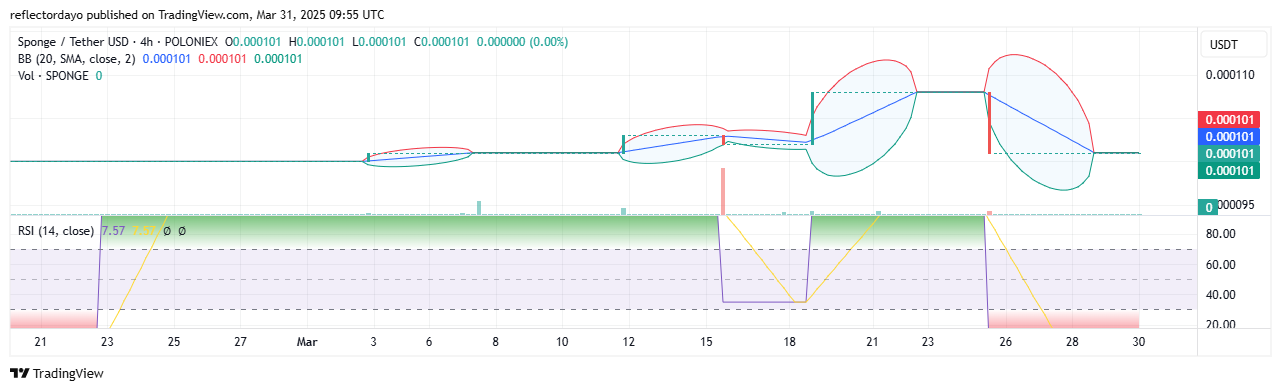Click the long red candle near March 26
Viewport: 1281px width, 391px height.
(989, 124)
